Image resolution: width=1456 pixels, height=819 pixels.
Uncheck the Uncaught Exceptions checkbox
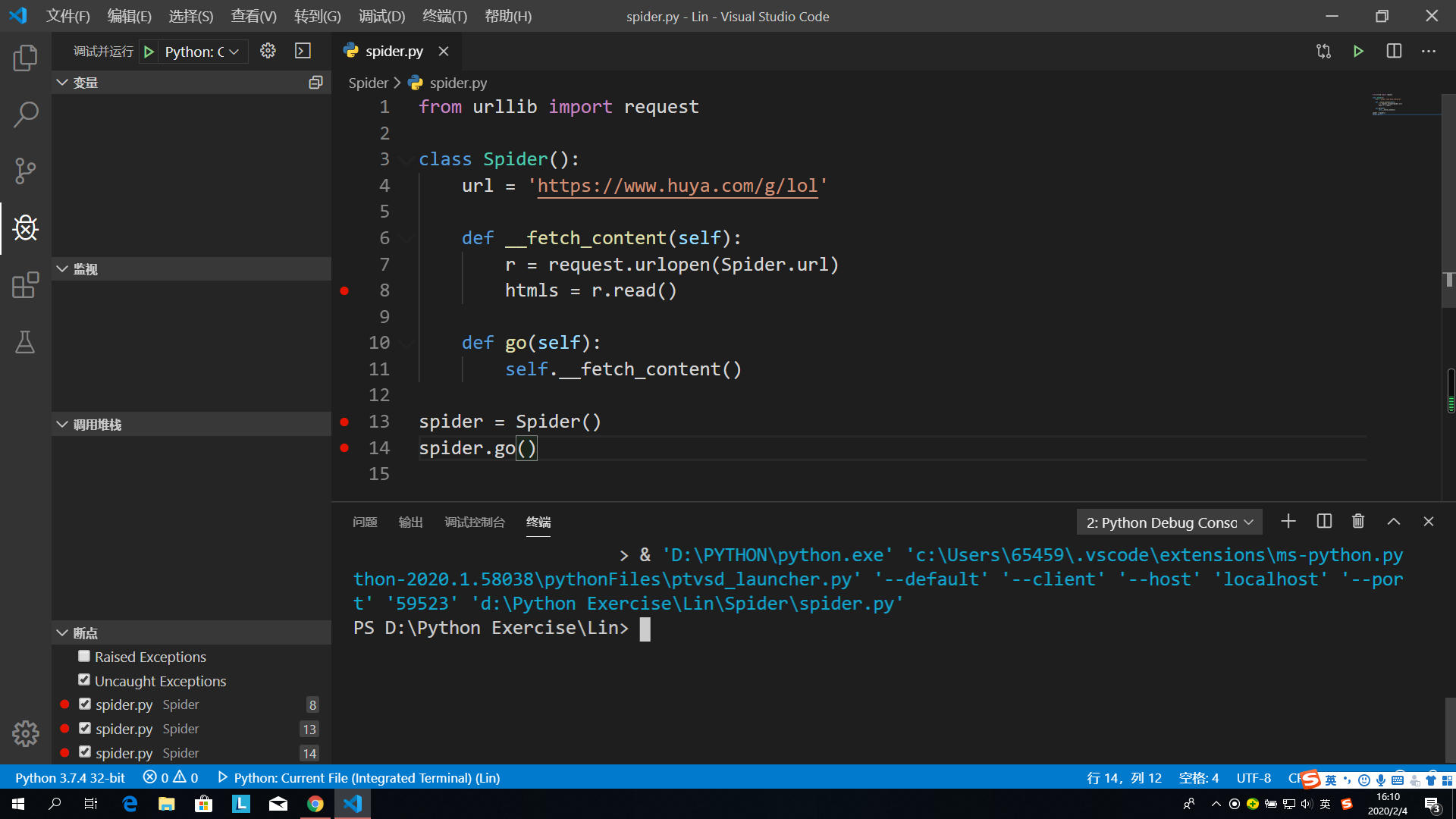(x=84, y=680)
